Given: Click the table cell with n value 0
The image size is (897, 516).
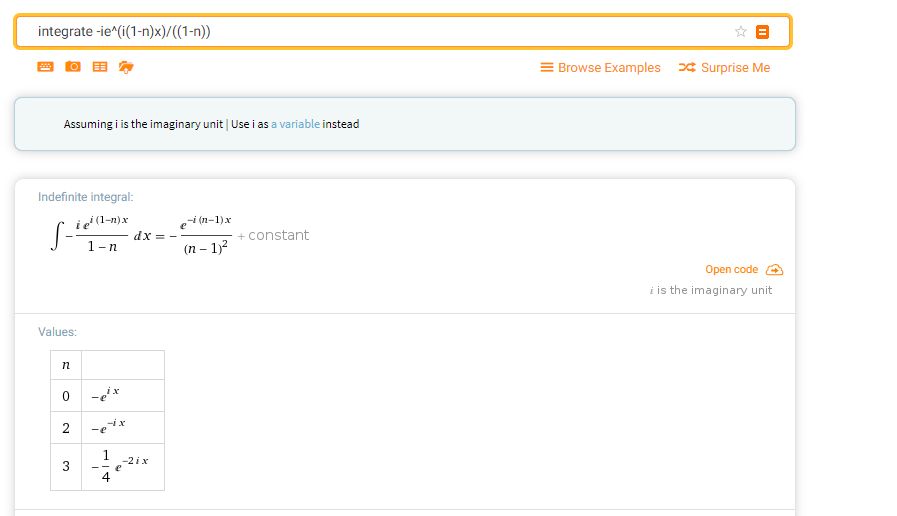Looking at the screenshot, I should point(66,396).
